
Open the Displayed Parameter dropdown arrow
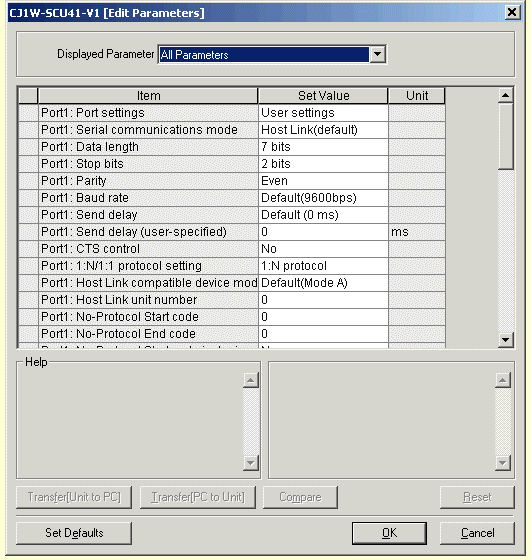pyautogui.click(x=377, y=55)
